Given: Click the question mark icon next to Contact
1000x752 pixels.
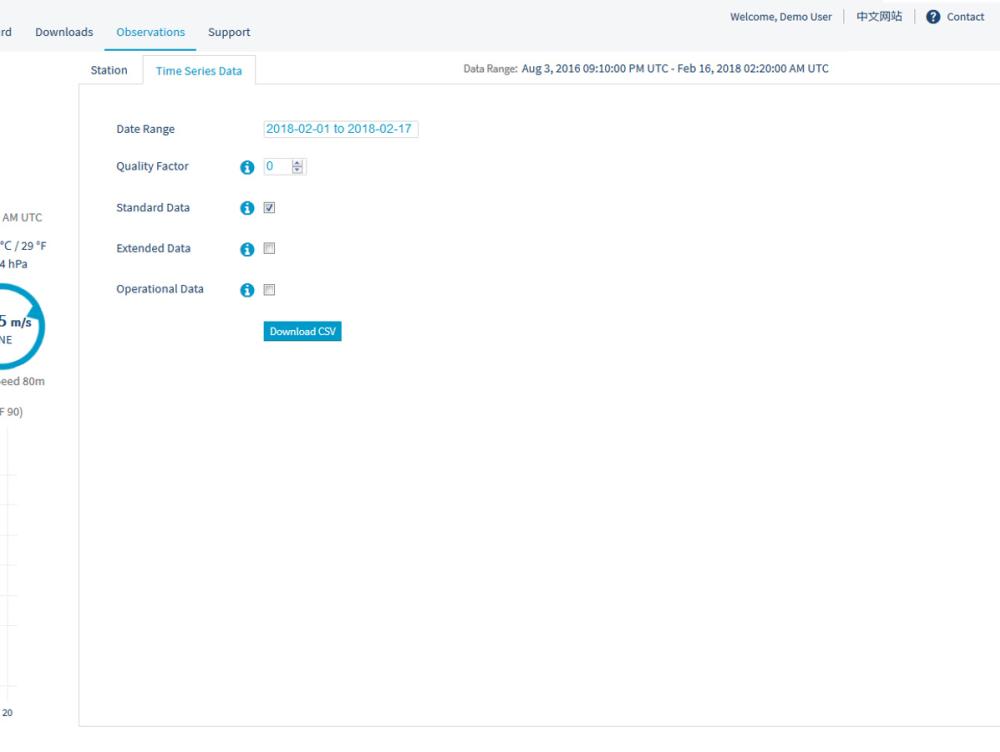Looking at the screenshot, I should click(x=933, y=17).
